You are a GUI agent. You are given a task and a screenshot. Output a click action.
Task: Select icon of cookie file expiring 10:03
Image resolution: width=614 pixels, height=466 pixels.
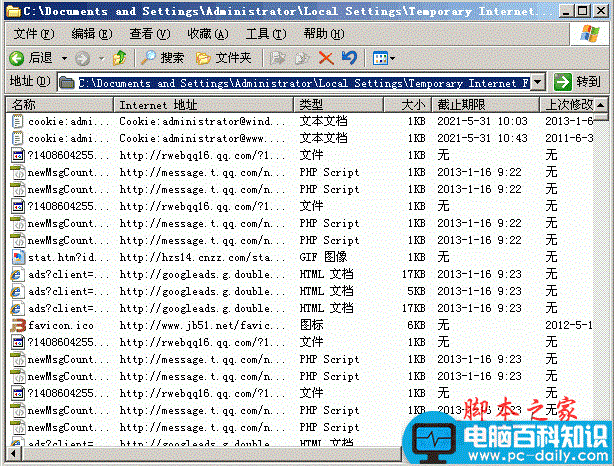click(x=17, y=121)
